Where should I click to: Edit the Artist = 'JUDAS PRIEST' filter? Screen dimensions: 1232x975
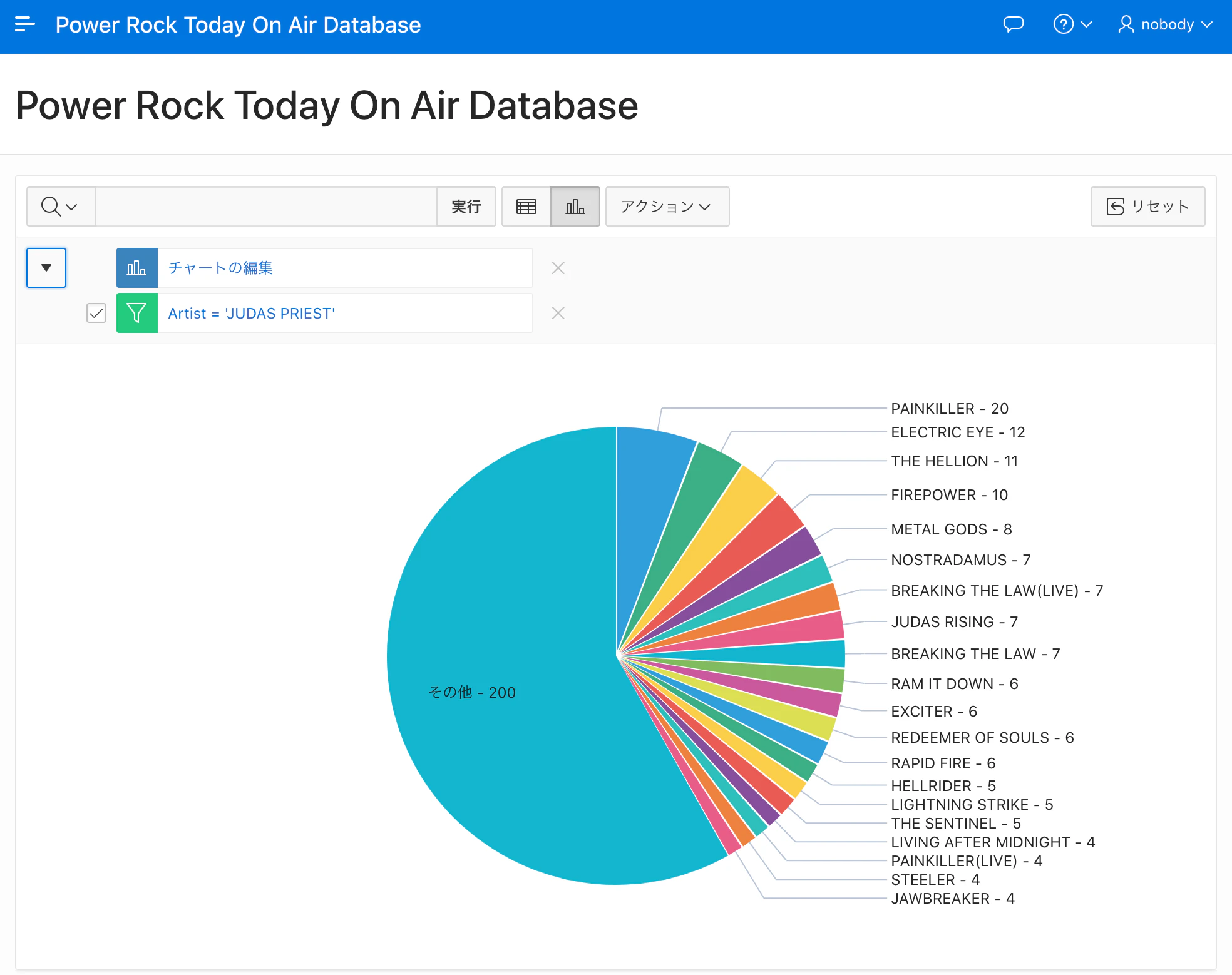(251, 313)
